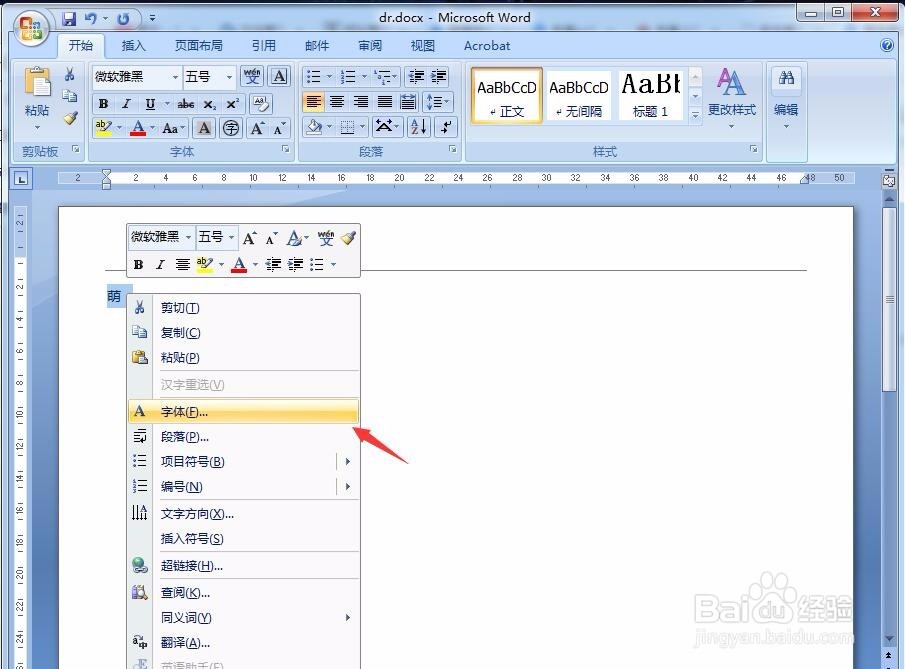The height and width of the screenshot is (669, 905).
Task: Toggle bold in mini toolbar
Action: 139,264
